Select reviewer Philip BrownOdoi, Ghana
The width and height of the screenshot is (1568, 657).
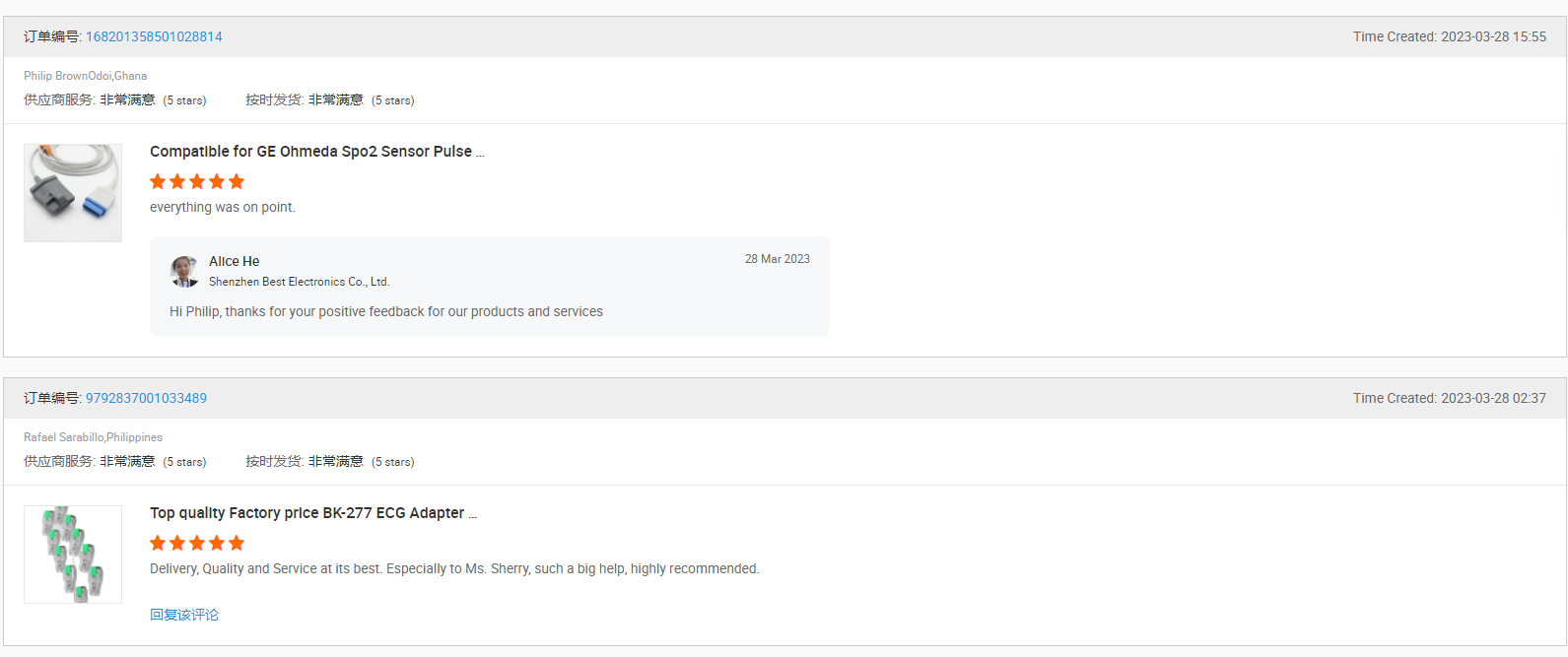click(86, 76)
